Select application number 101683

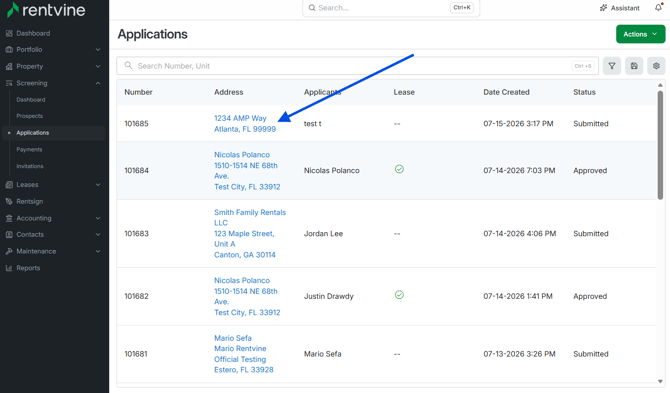coord(136,234)
